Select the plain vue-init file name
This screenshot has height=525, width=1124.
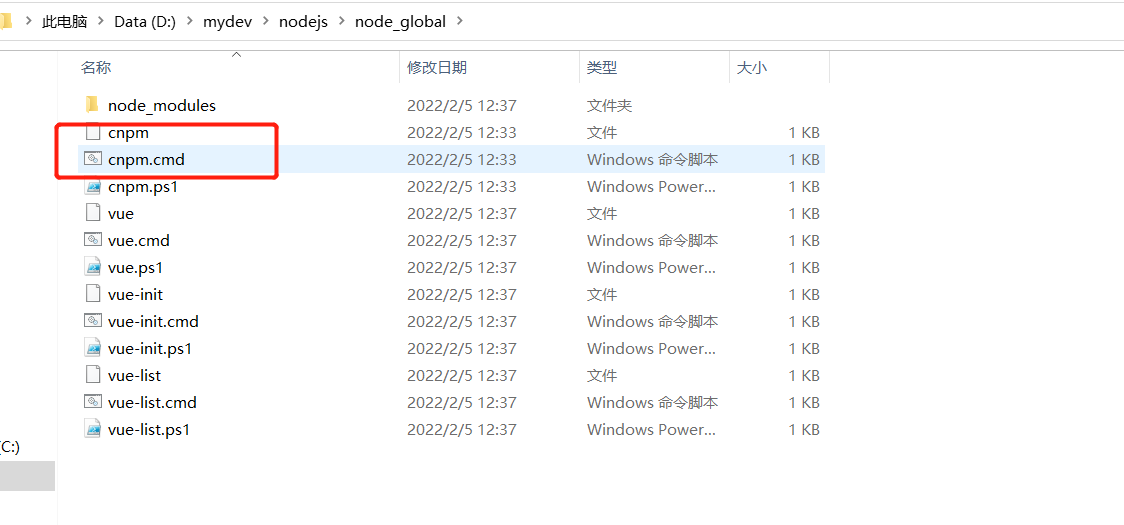click(135, 294)
